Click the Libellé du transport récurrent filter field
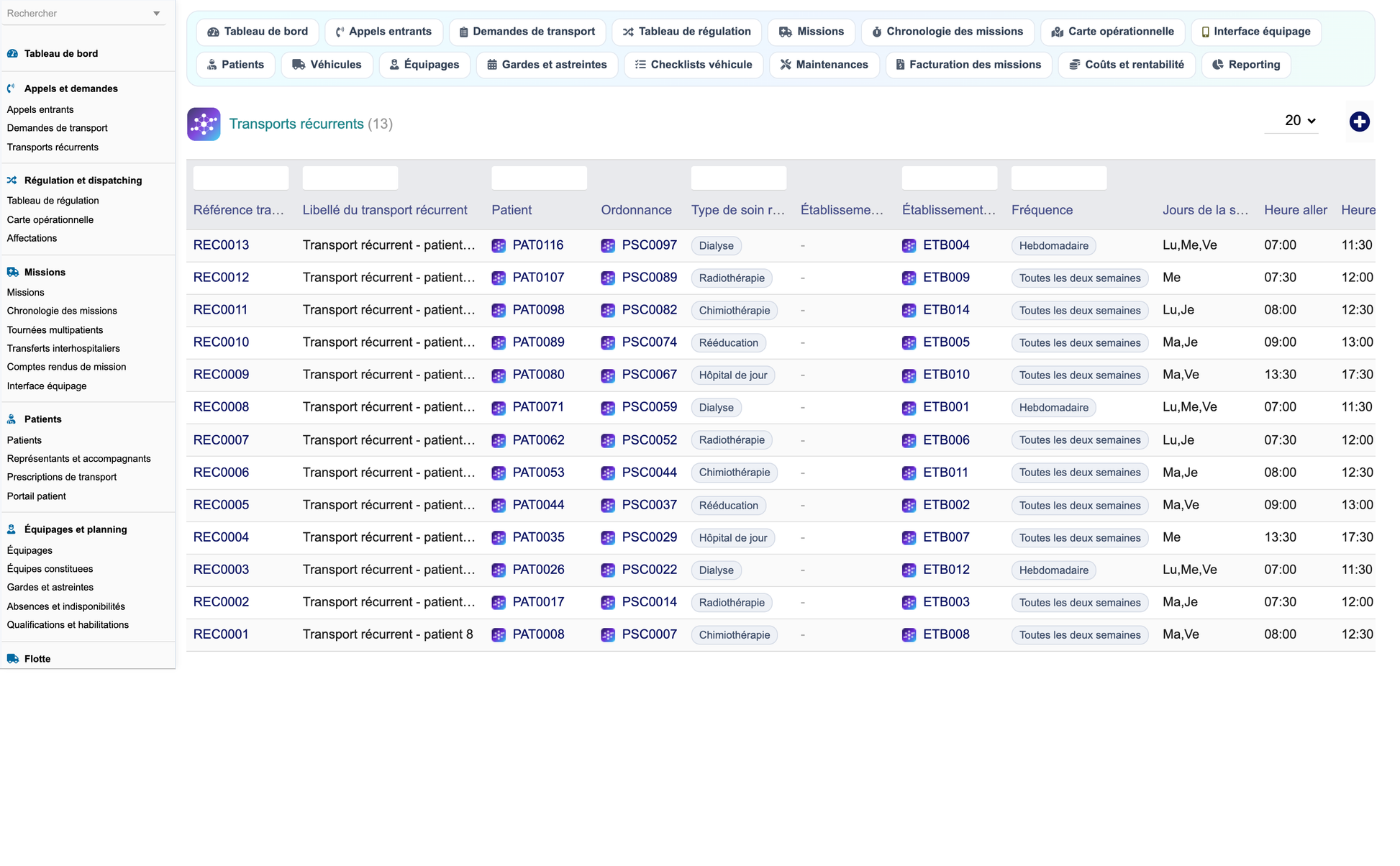Viewport: 1400px width, 866px height. pos(350,178)
